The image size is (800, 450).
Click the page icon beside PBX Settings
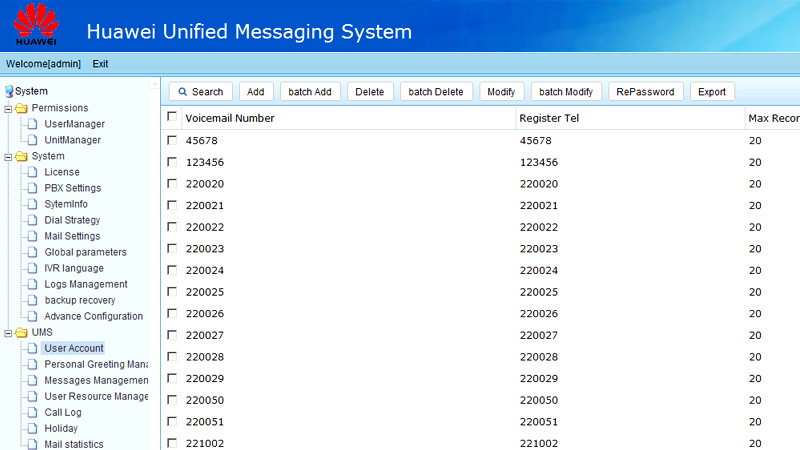[x=32, y=188]
